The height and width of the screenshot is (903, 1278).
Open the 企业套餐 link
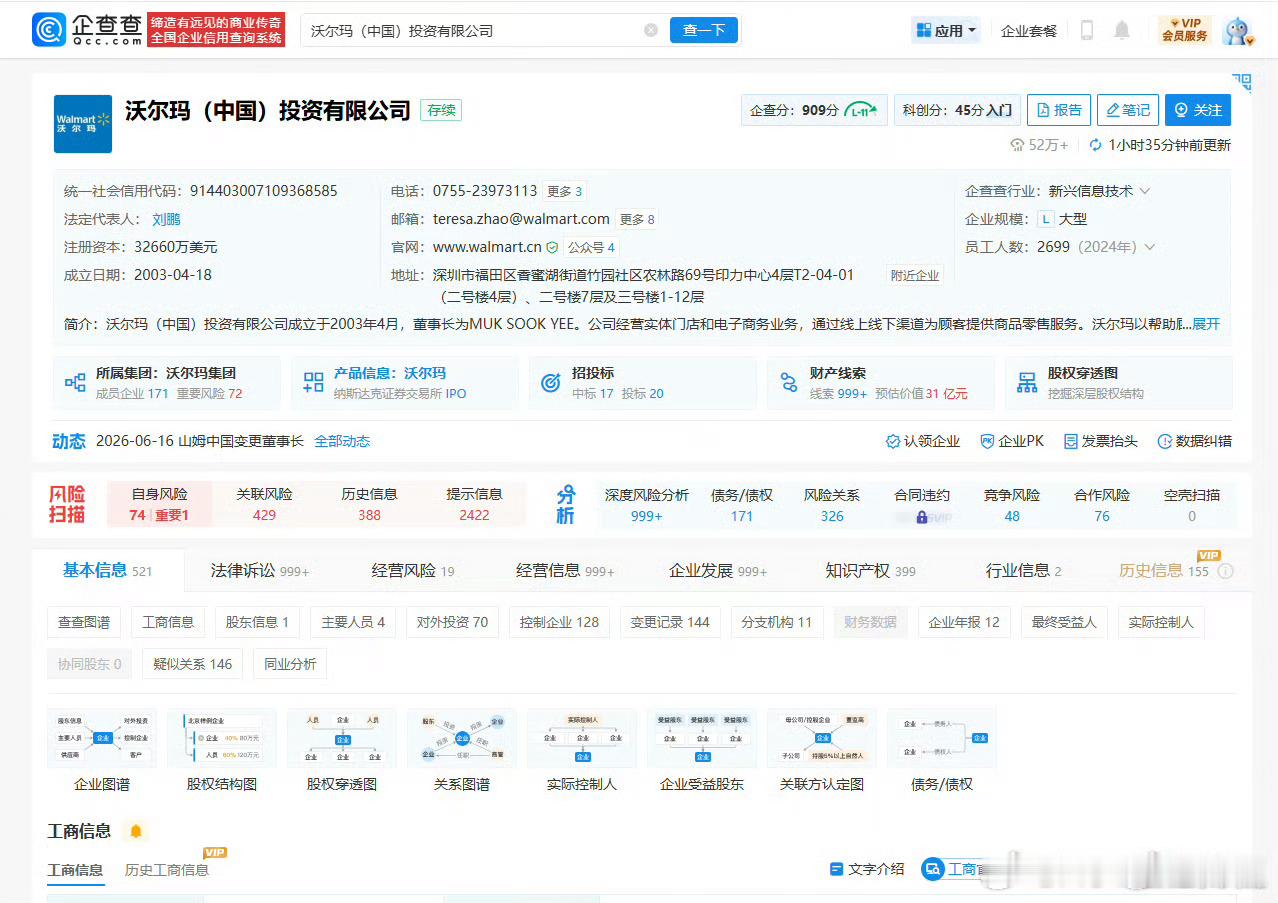click(x=1029, y=31)
